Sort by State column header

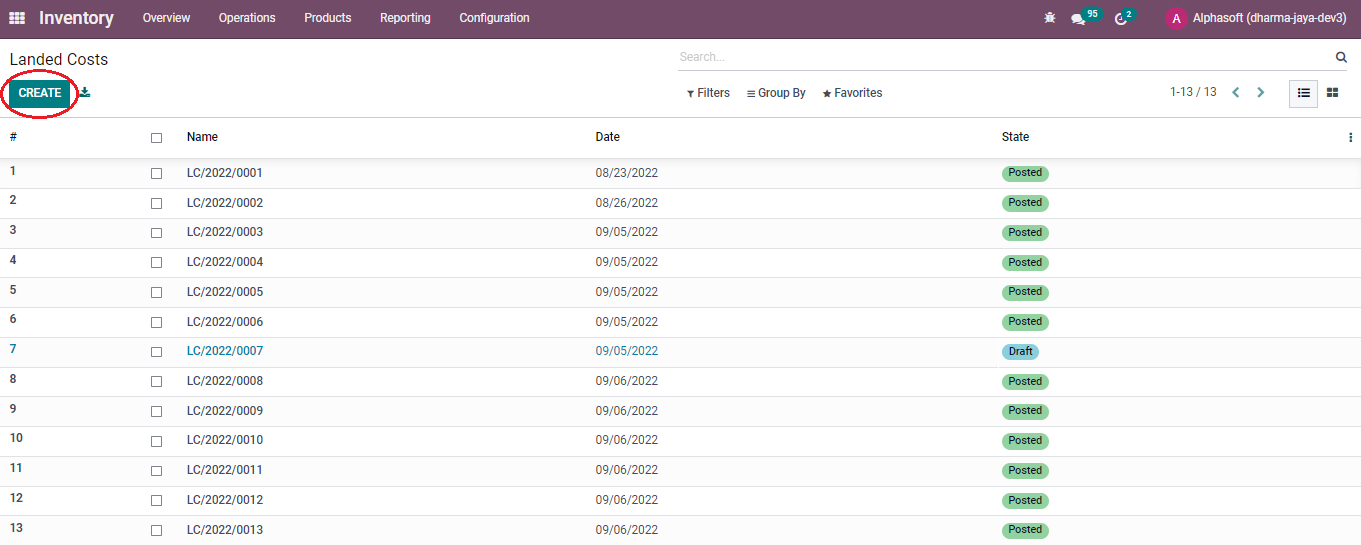[x=1015, y=137]
